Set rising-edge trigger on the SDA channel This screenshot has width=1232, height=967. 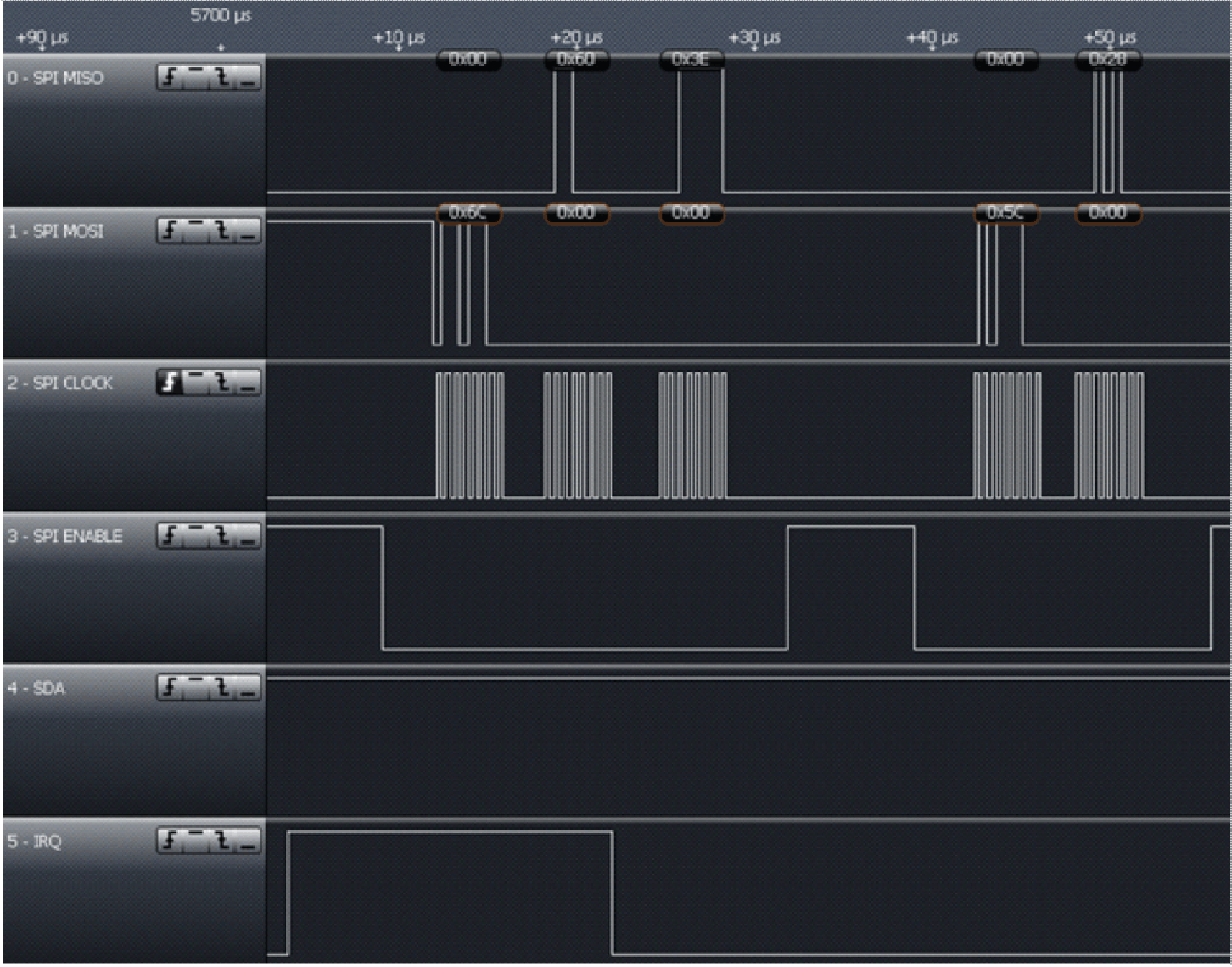click(x=170, y=689)
